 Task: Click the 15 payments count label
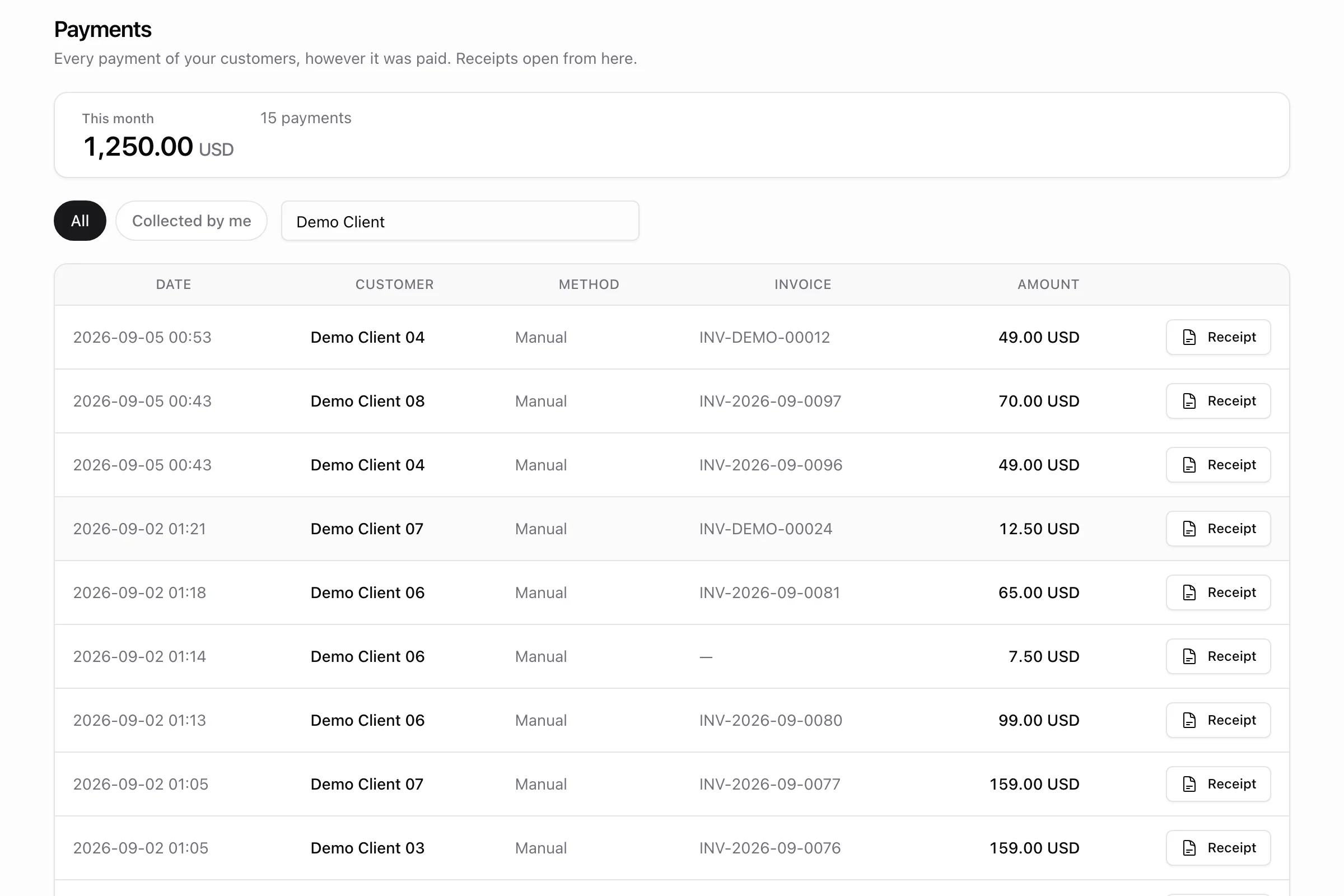(x=306, y=118)
